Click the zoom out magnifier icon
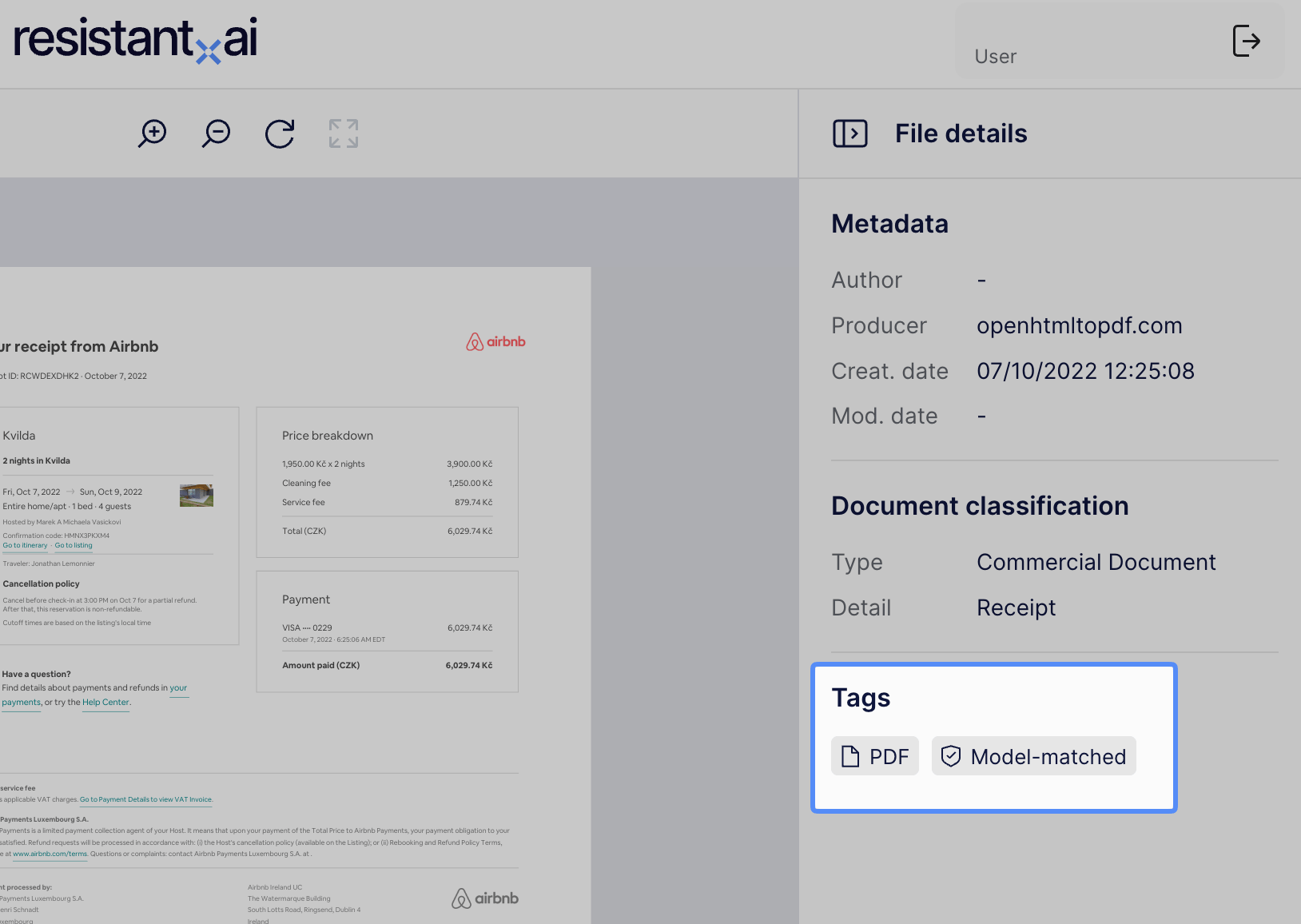This screenshot has width=1301, height=924. (216, 133)
